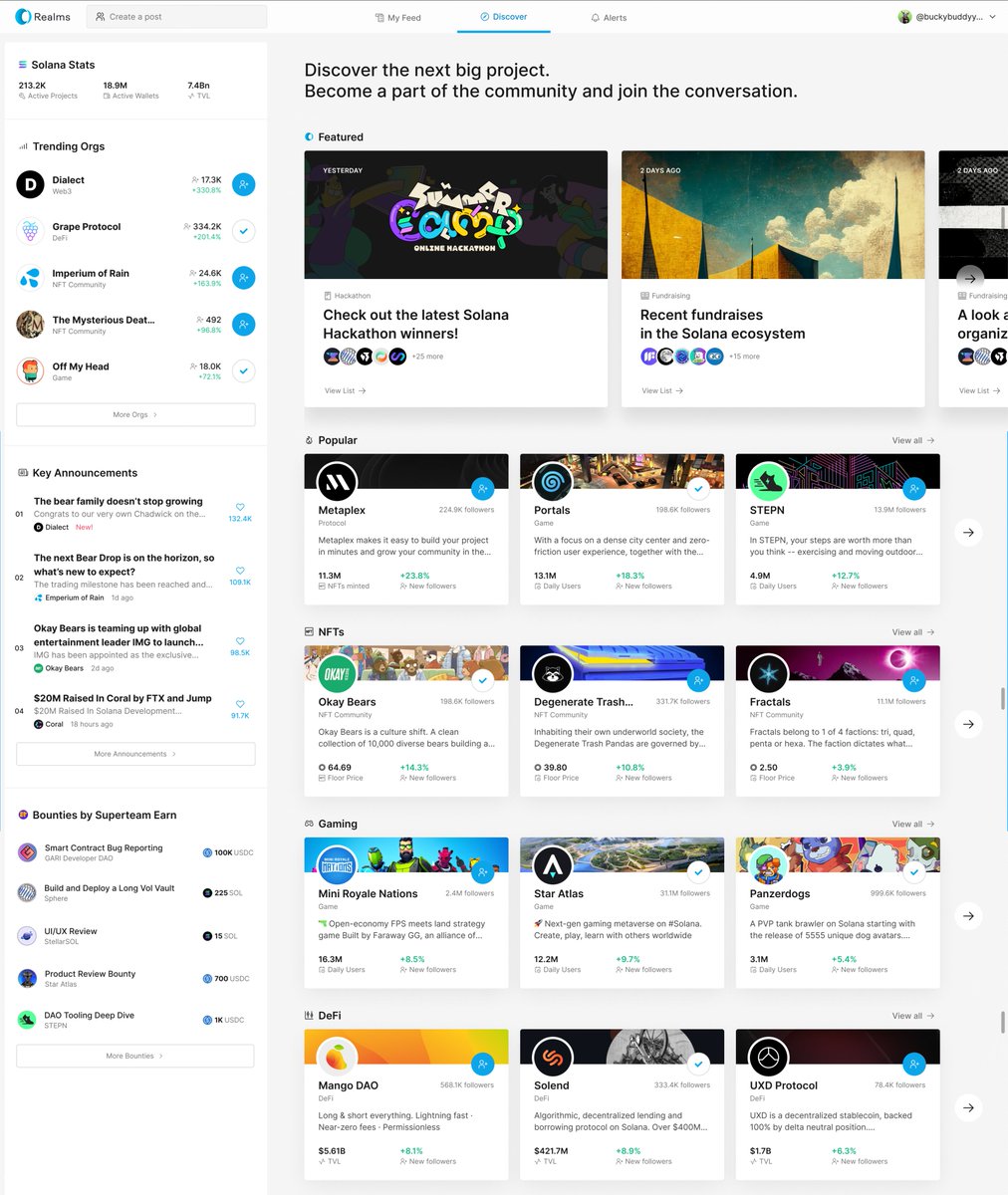Like the $20M Coral announcement

[x=240, y=705]
